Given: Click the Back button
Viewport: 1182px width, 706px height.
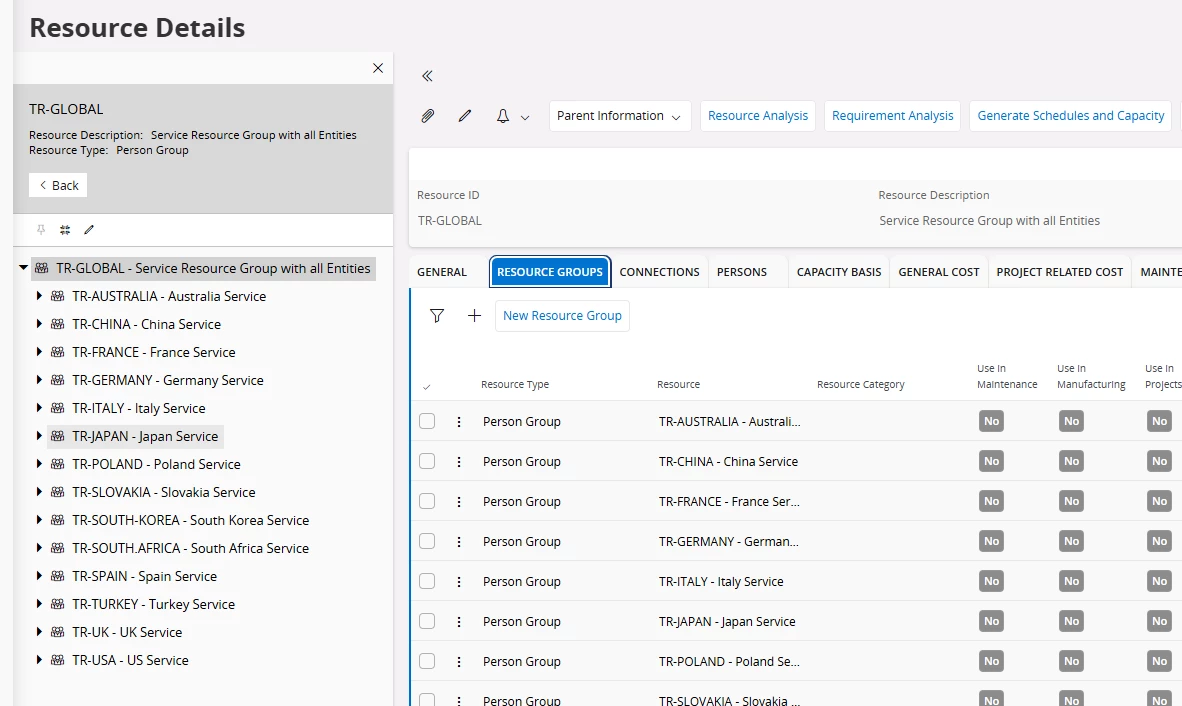Looking at the screenshot, I should click(58, 185).
